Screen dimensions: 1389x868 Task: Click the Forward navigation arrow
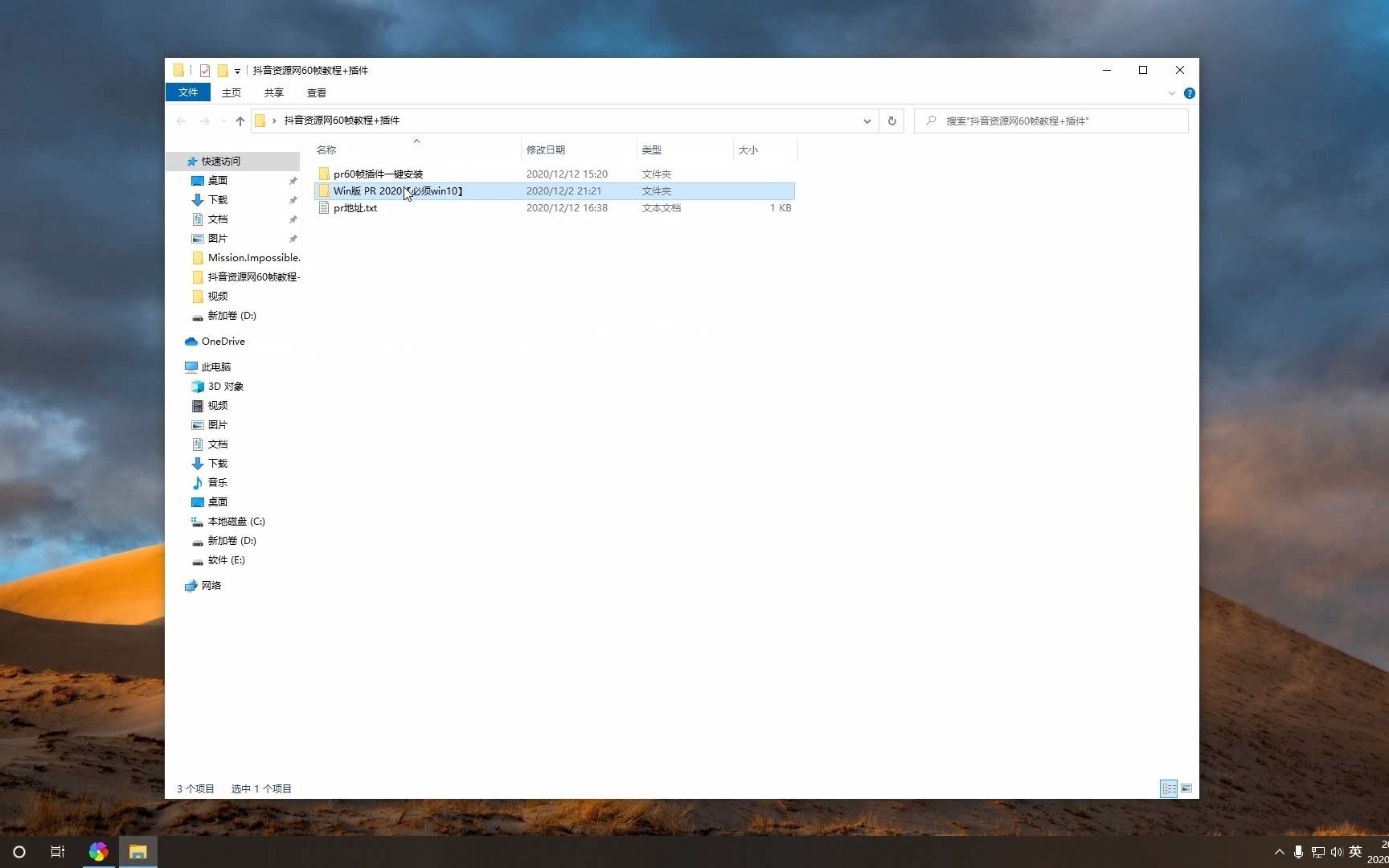tap(204, 121)
